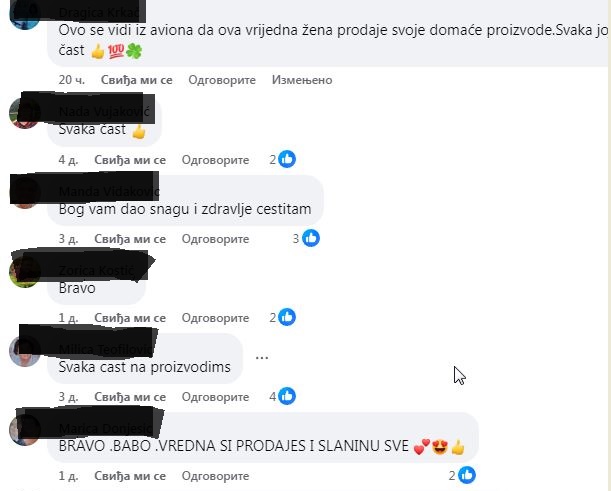Click like reaction icon on "Svaka cast na proizvodims"
This screenshot has height=491, width=611.
pyautogui.click(x=287, y=396)
